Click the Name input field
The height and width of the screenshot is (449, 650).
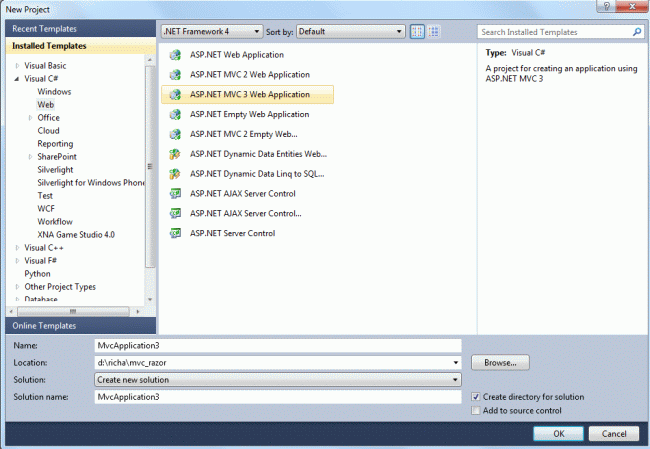pos(278,346)
